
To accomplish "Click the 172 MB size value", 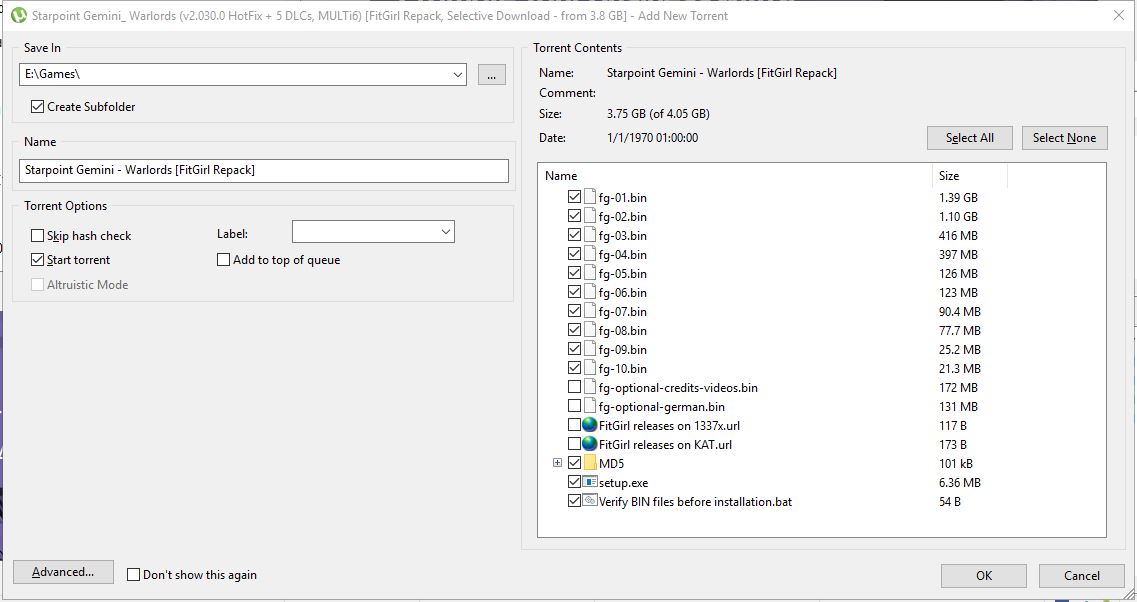I will click(x=958, y=387).
